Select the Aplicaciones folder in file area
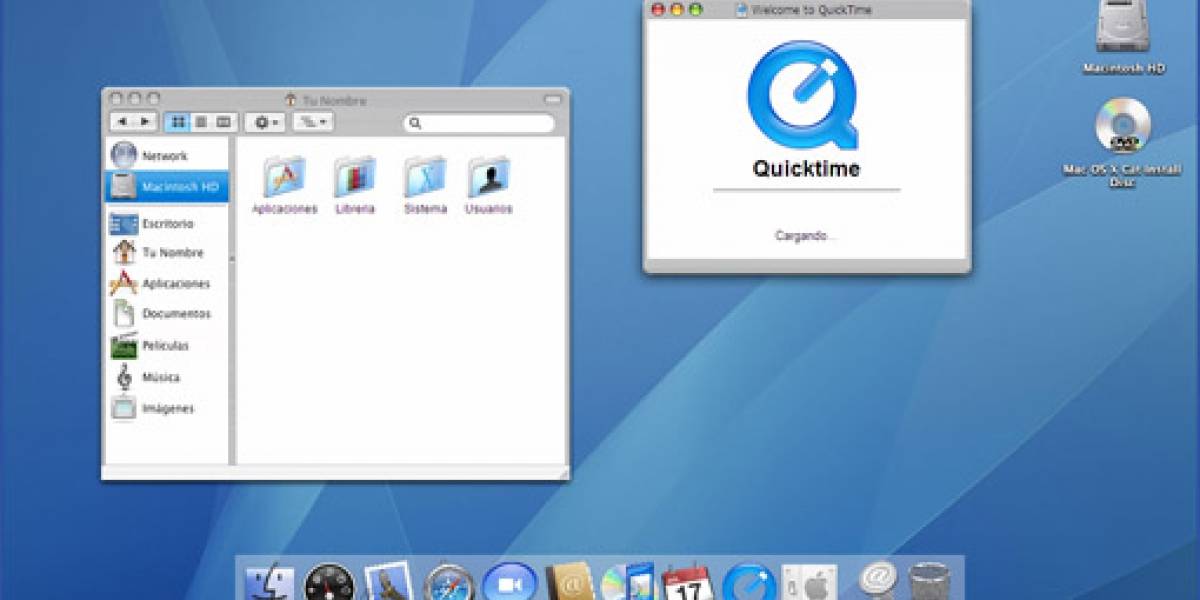 (x=284, y=177)
